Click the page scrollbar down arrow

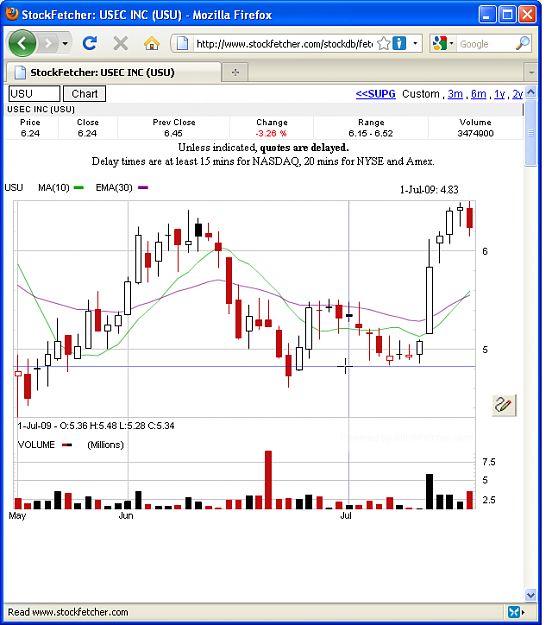[x=530, y=595]
